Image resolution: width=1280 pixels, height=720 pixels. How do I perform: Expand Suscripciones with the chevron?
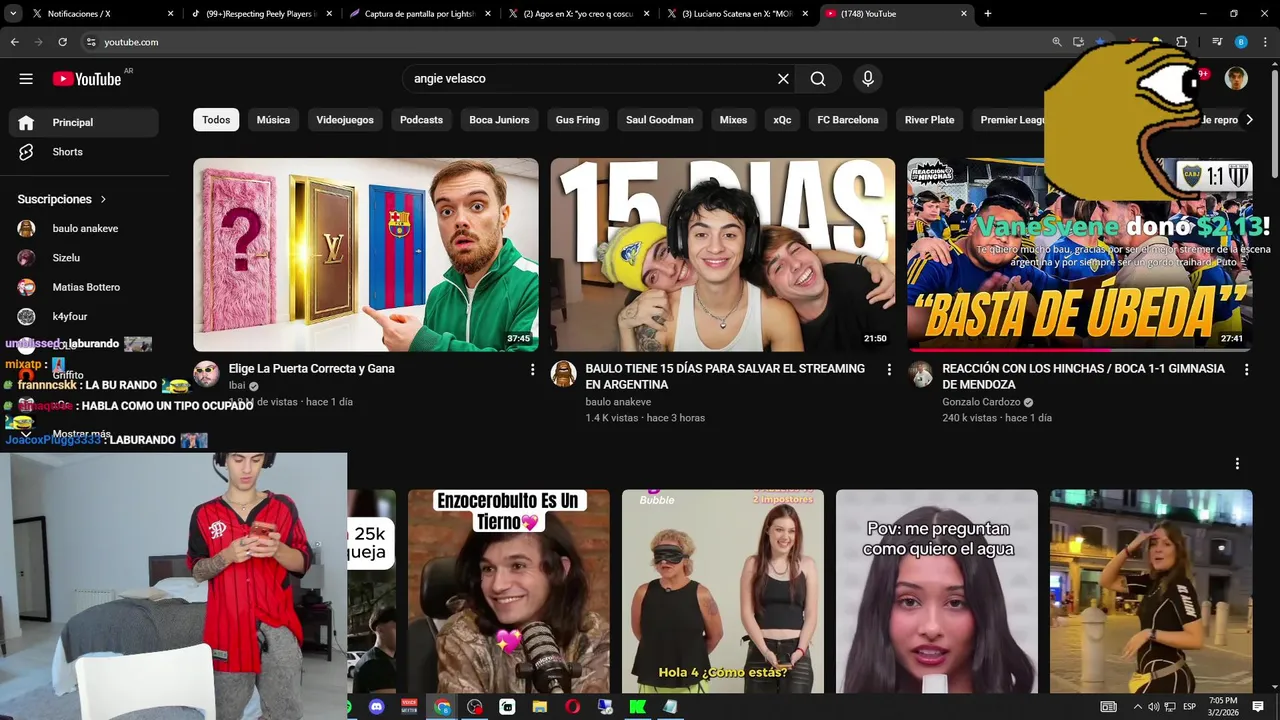(103, 199)
